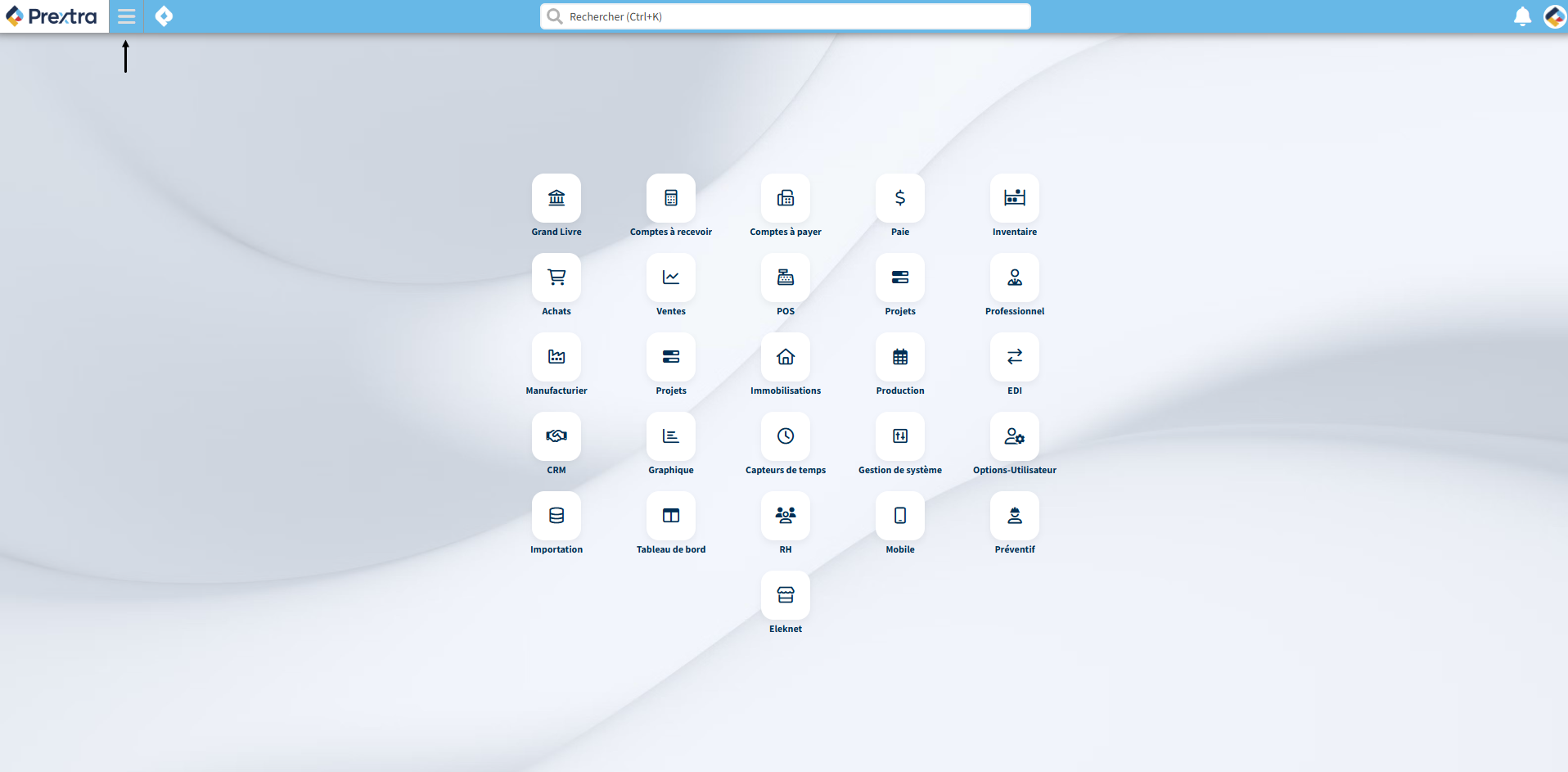Open the Graphique module
This screenshot has width=1568, height=772.
click(671, 436)
